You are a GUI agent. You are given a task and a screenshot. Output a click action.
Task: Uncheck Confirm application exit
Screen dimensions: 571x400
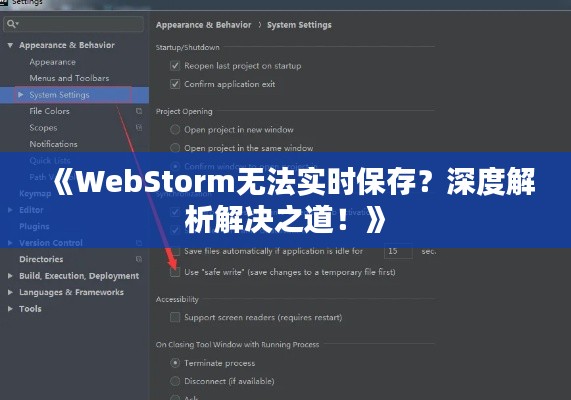pyautogui.click(x=175, y=84)
